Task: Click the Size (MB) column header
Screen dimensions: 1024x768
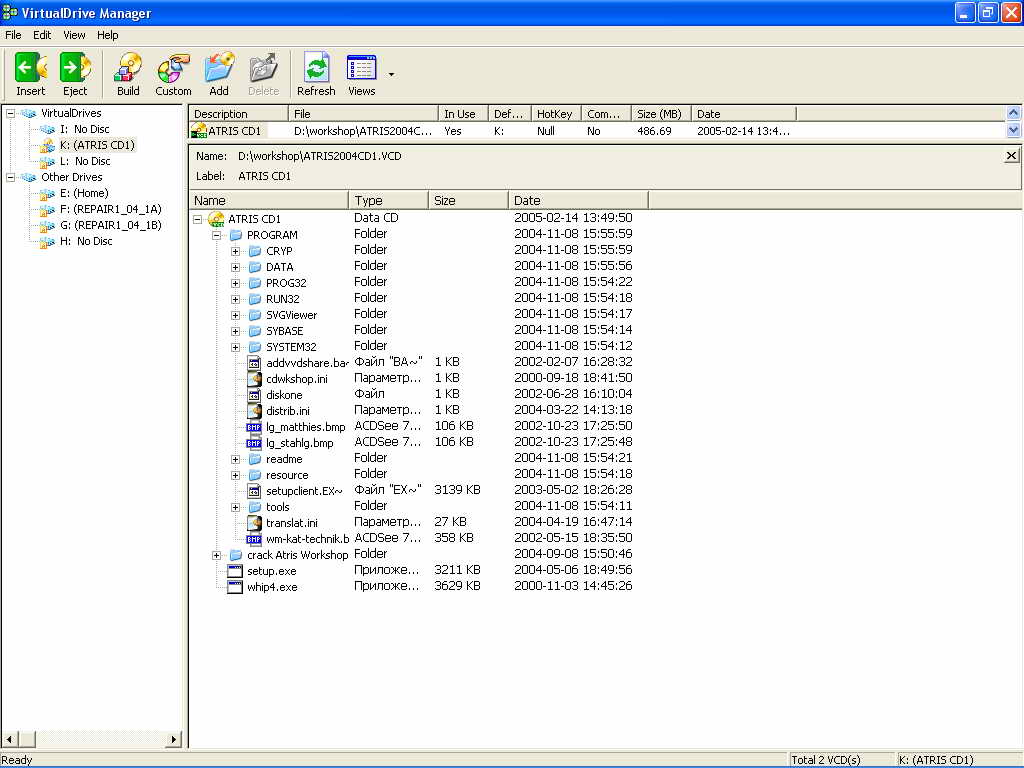Action: coord(662,114)
